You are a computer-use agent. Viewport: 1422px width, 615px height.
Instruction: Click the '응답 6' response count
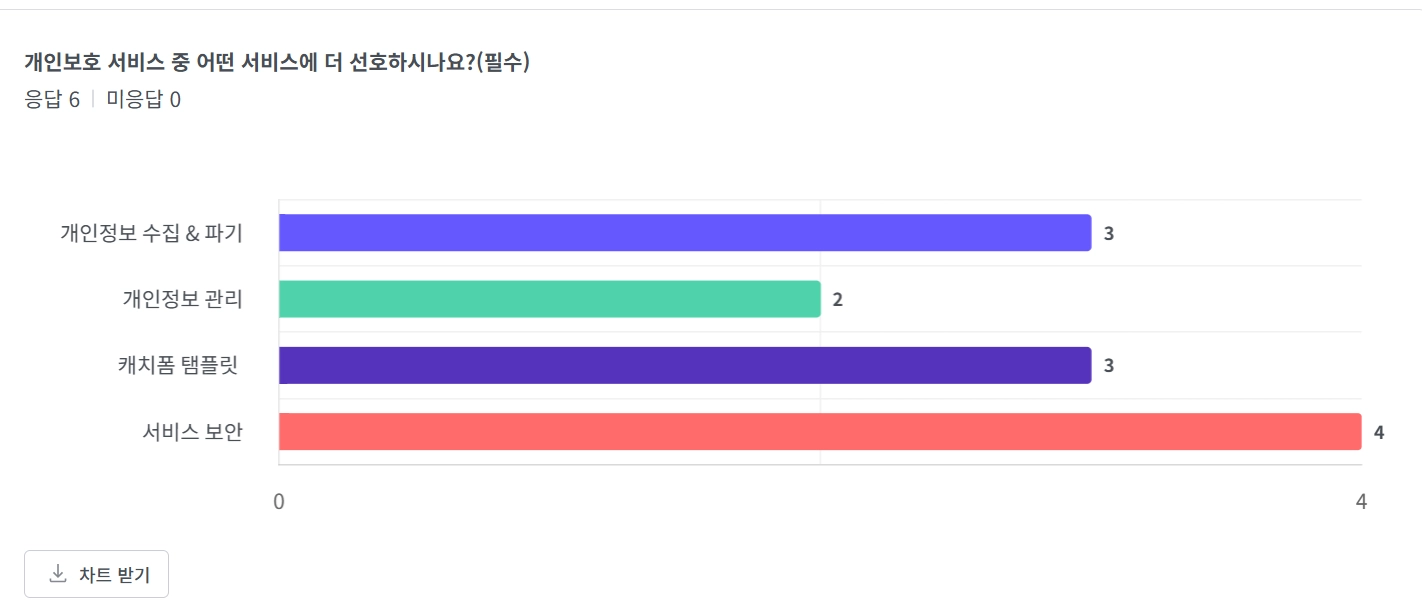[x=52, y=100]
